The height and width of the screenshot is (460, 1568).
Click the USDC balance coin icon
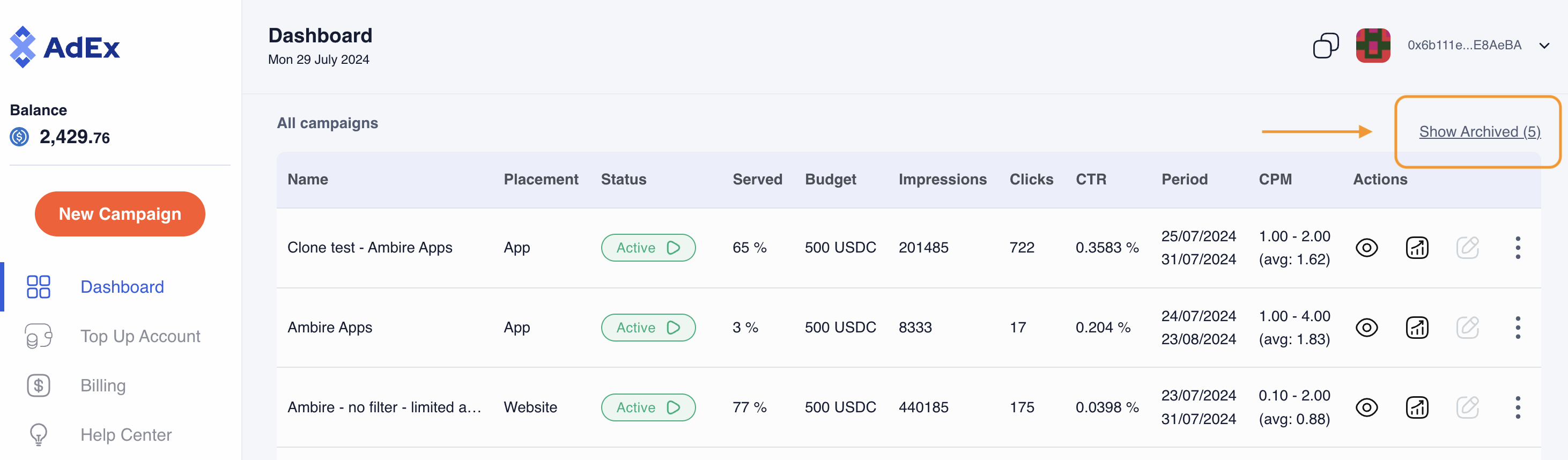pyautogui.click(x=19, y=137)
